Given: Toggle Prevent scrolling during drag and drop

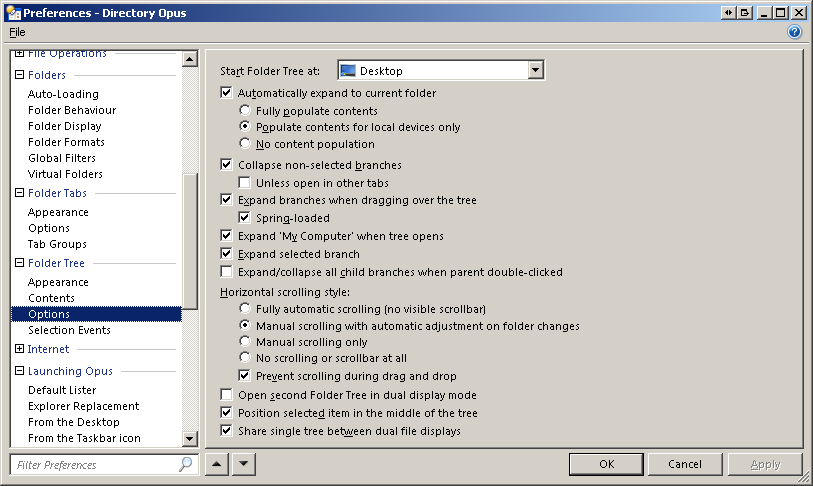Looking at the screenshot, I should click(x=244, y=376).
